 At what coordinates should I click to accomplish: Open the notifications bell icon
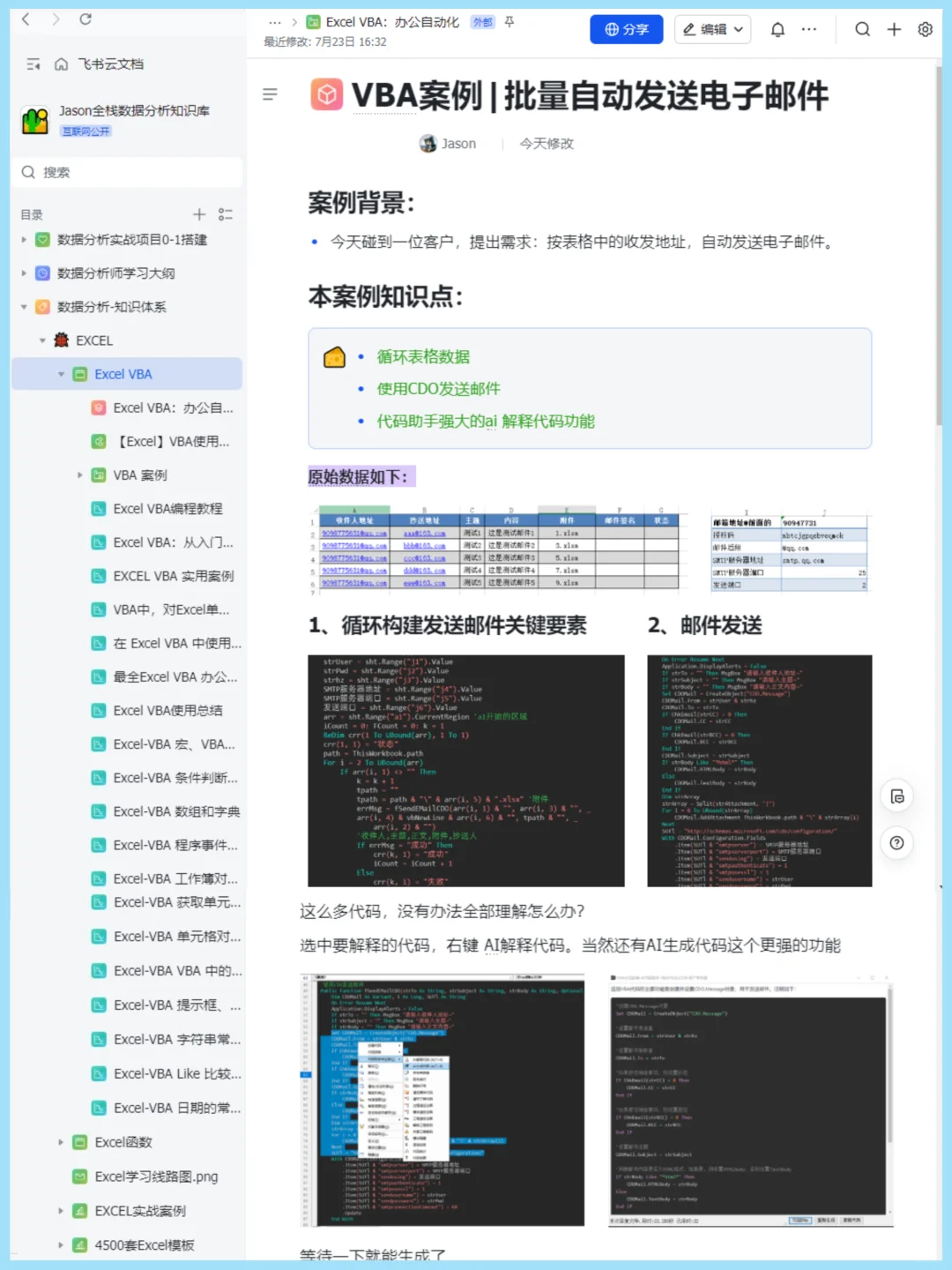click(777, 29)
